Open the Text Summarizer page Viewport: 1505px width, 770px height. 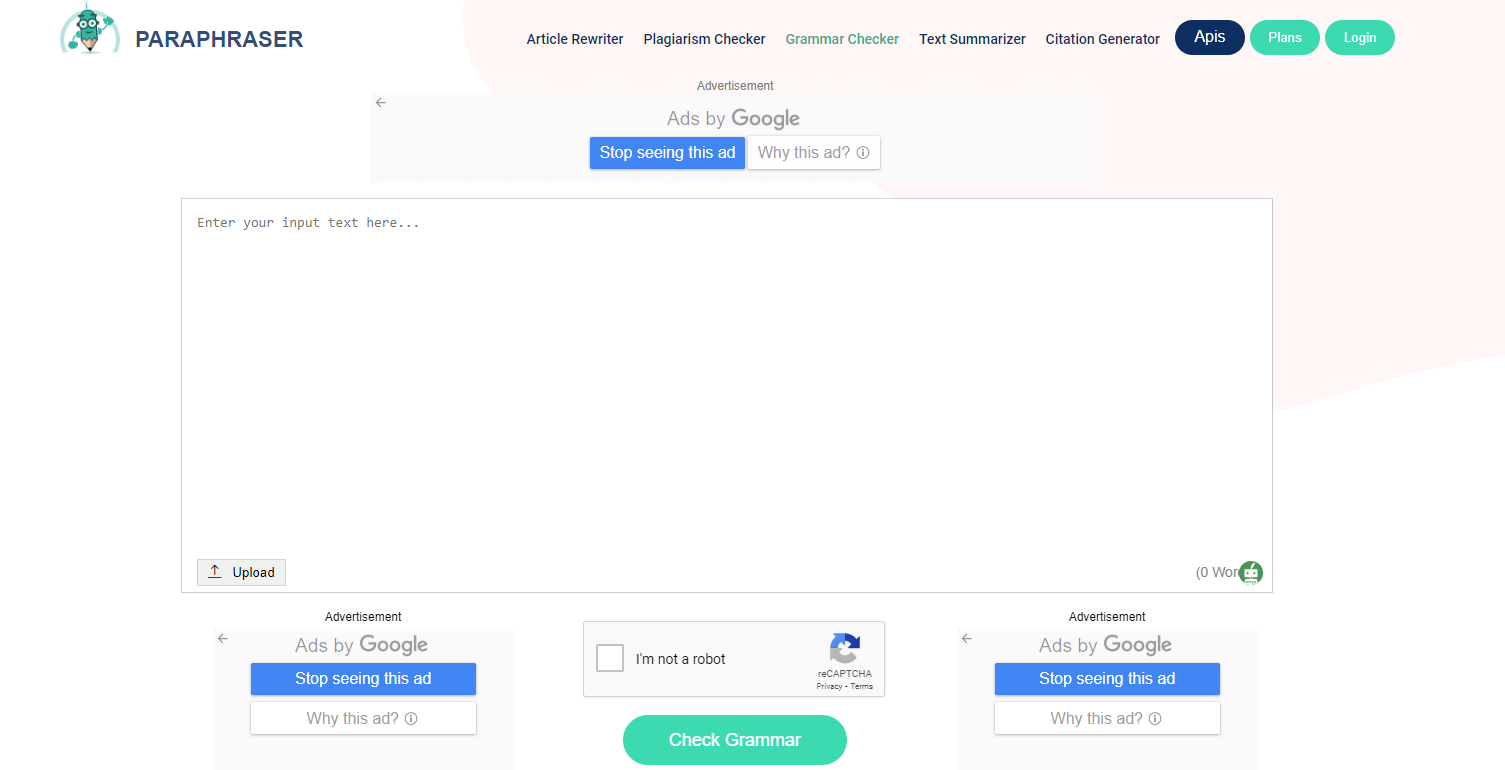click(x=972, y=39)
